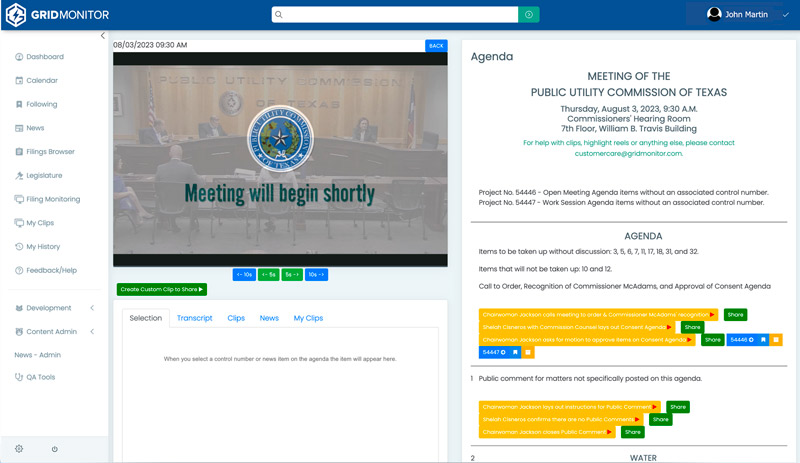Open the Filings Browser
The width and height of the screenshot is (800, 463).
pos(45,152)
